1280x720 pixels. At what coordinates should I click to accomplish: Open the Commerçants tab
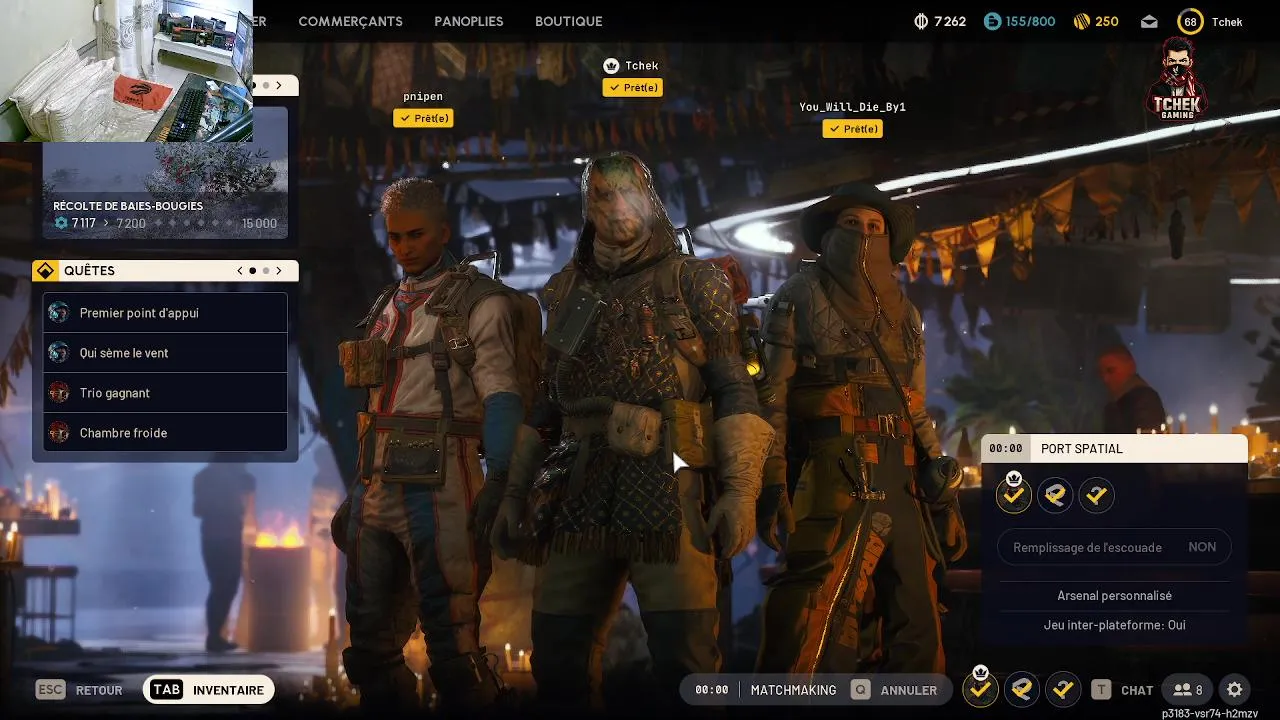350,21
